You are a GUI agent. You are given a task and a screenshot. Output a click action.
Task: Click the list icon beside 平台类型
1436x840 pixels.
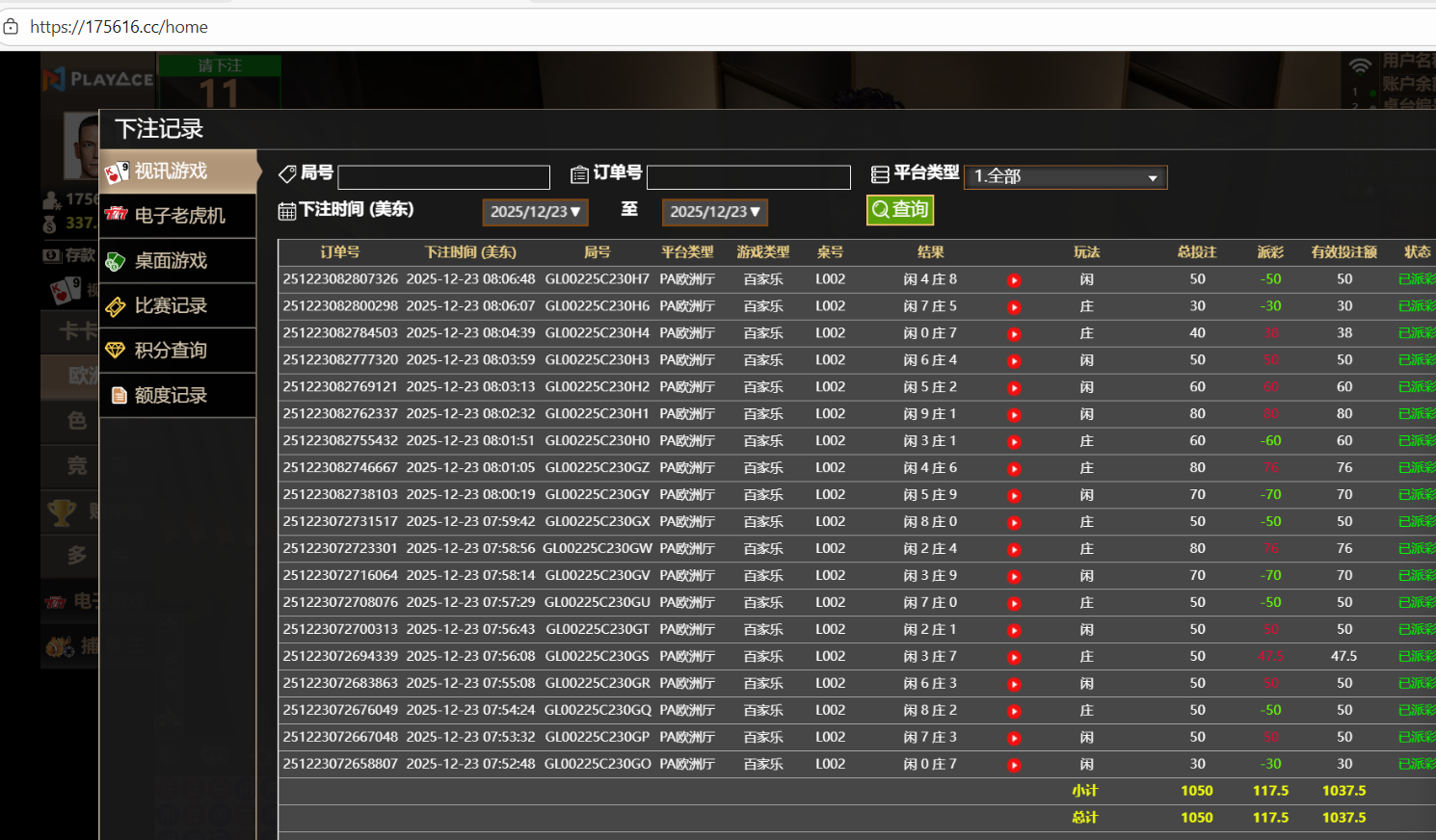(880, 174)
